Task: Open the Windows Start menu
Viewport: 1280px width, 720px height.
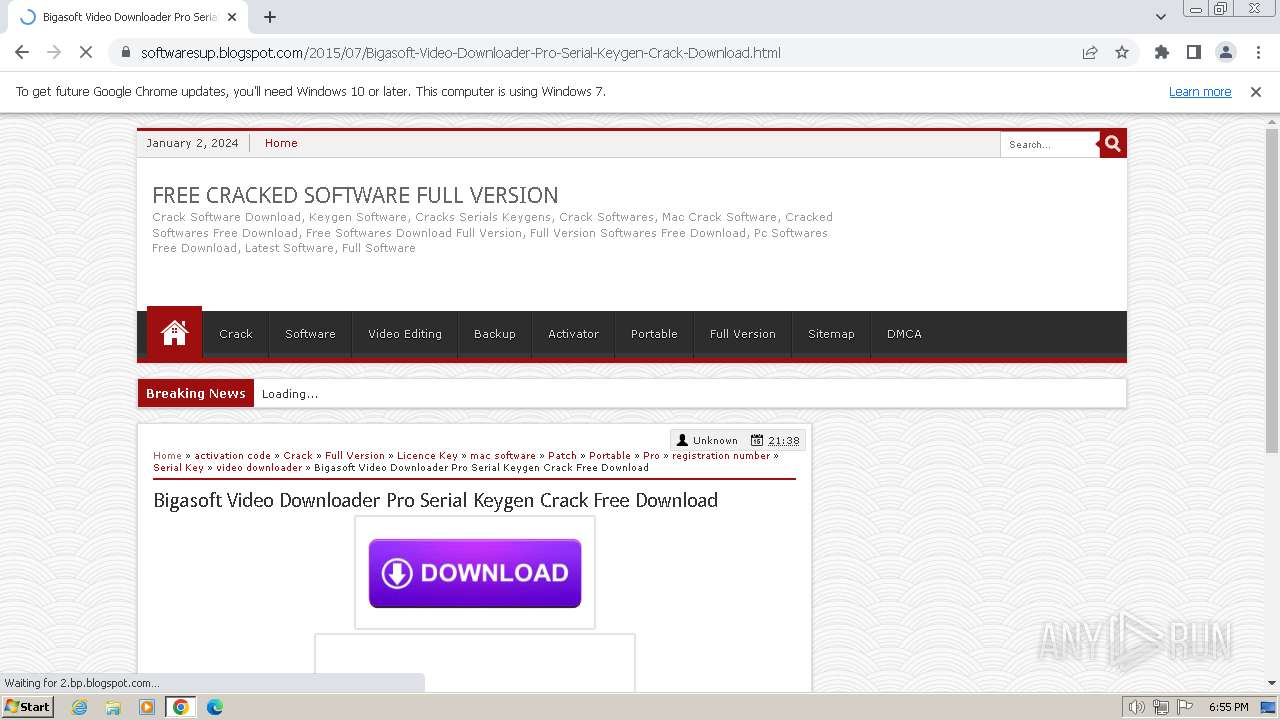Action: tap(27, 707)
